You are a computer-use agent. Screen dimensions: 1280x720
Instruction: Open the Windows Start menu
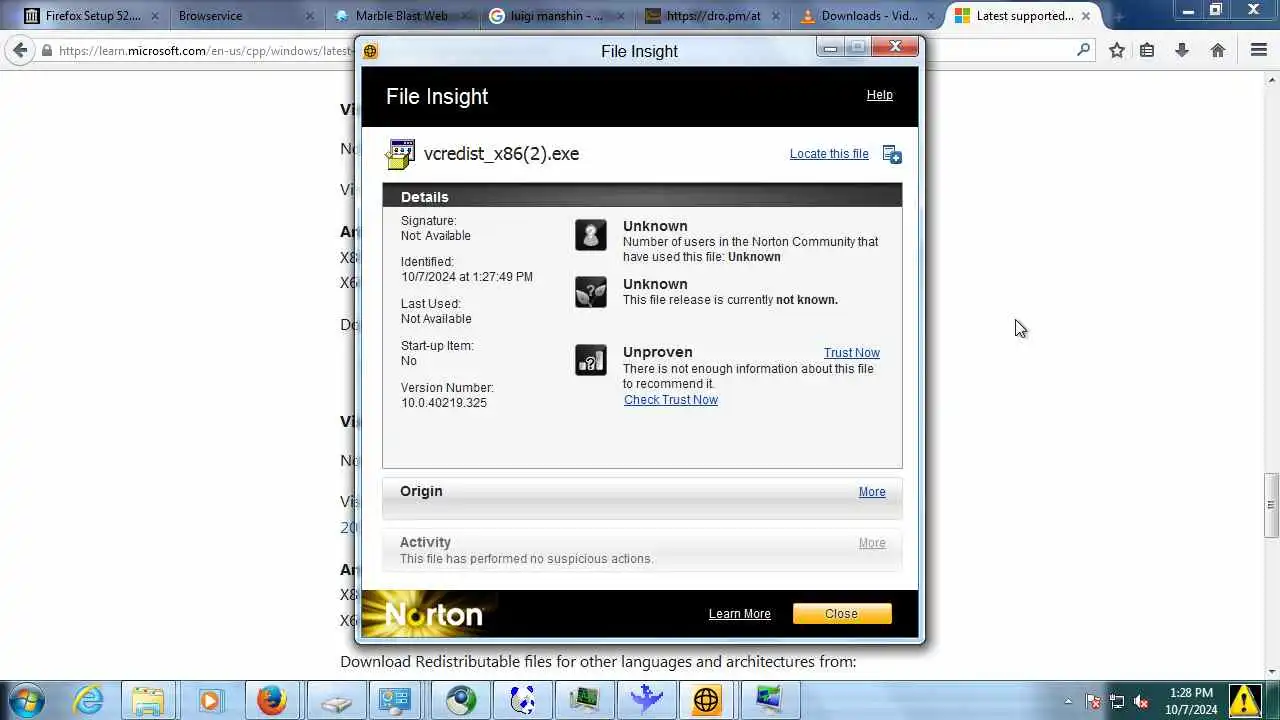pos(26,700)
